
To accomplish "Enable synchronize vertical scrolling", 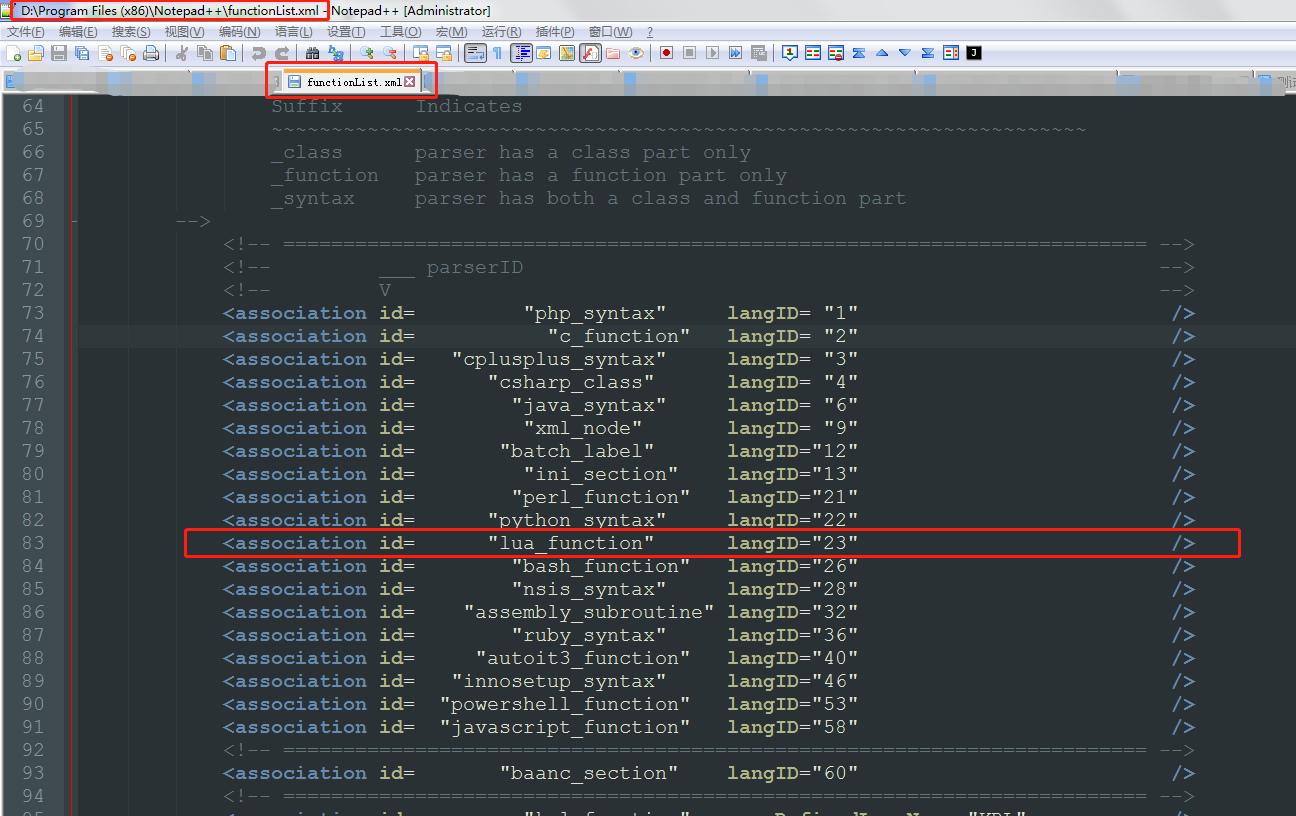I will coord(420,52).
